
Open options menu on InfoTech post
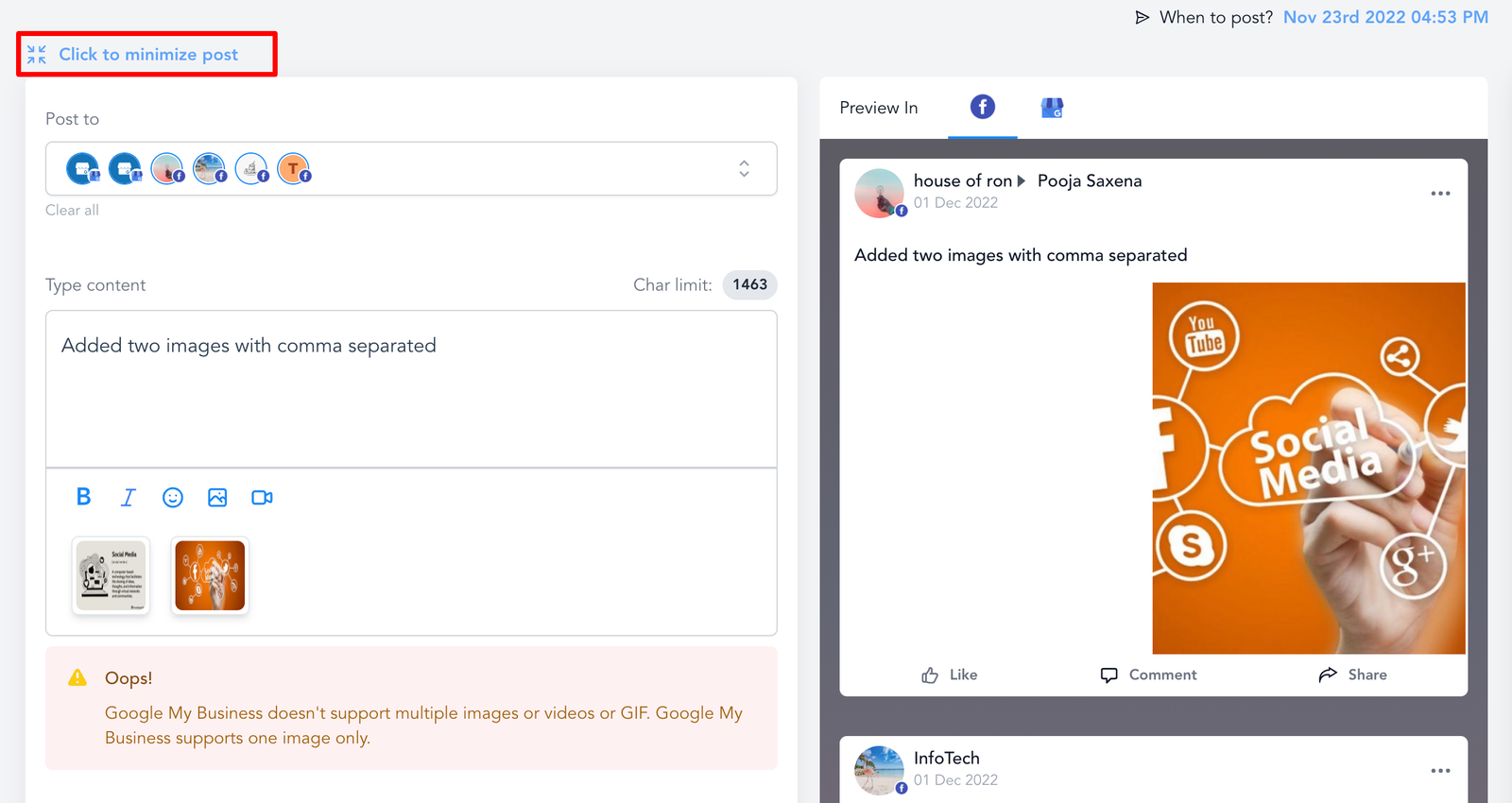(x=1440, y=771)
